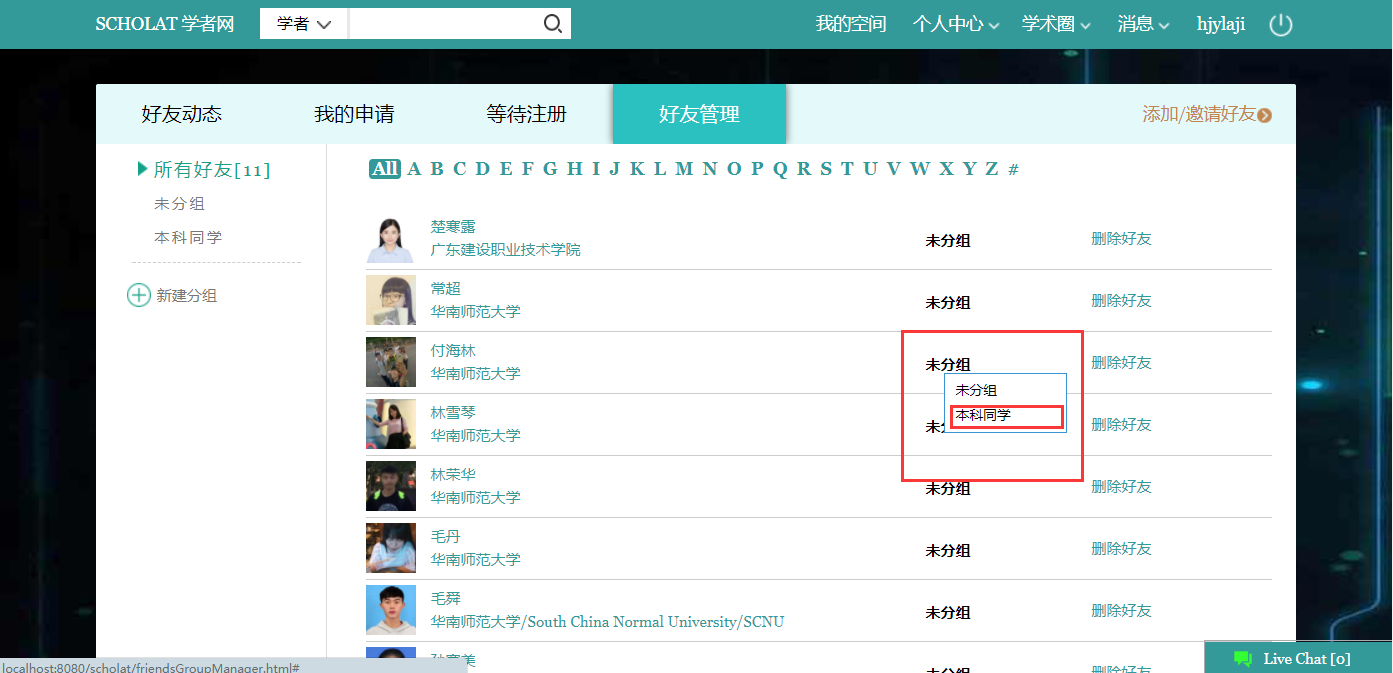
Task: Collapse the 所有好友 group tree
Action: tap(143, 169)
